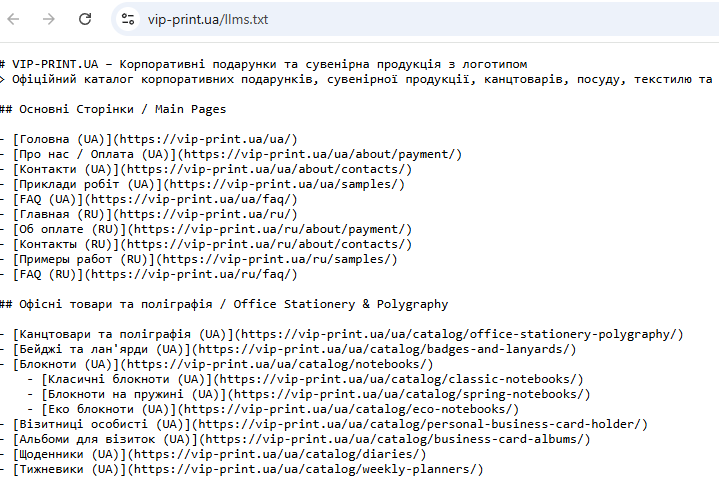Click the 'Щоденники (UA)' entry line

pos(213,454)
